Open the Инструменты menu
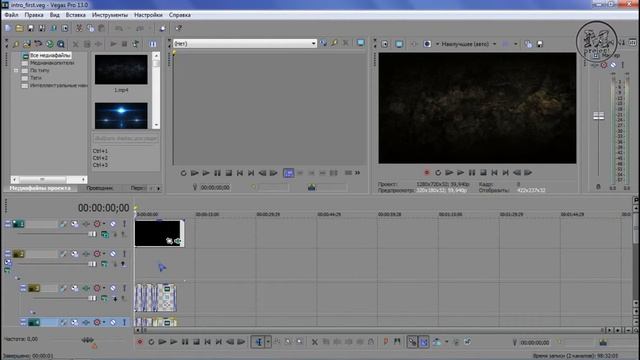The width and height of the screenshot is (640, 360). tap(110, 15)
